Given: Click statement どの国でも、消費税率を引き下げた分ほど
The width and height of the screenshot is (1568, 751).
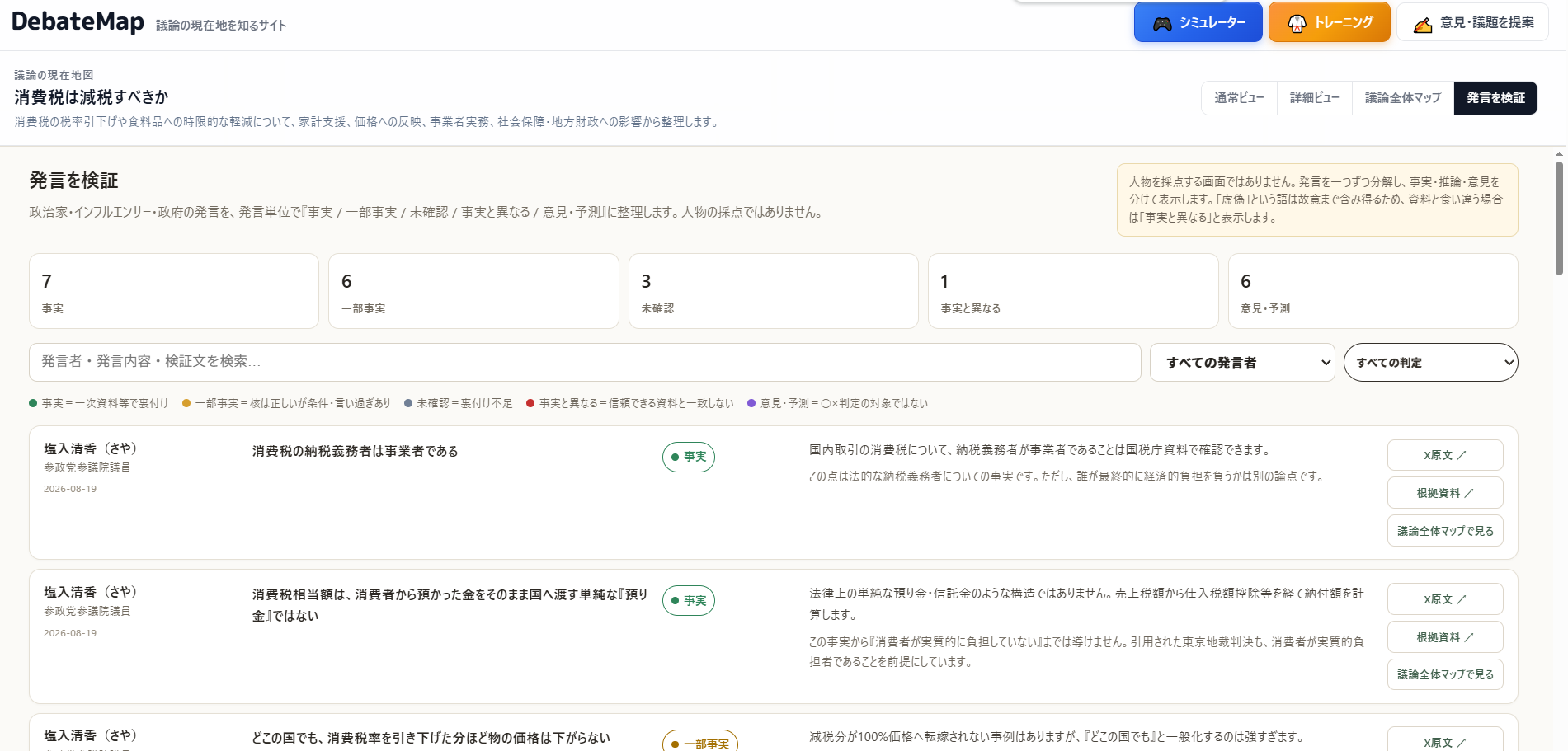Looking at the screenshot, I should point(431,738).
